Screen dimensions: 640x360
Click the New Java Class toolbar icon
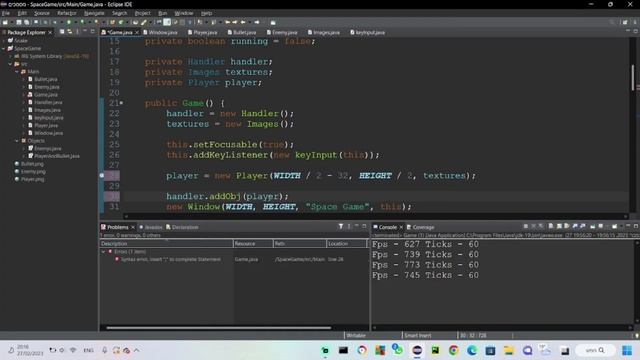pos(121,22)
